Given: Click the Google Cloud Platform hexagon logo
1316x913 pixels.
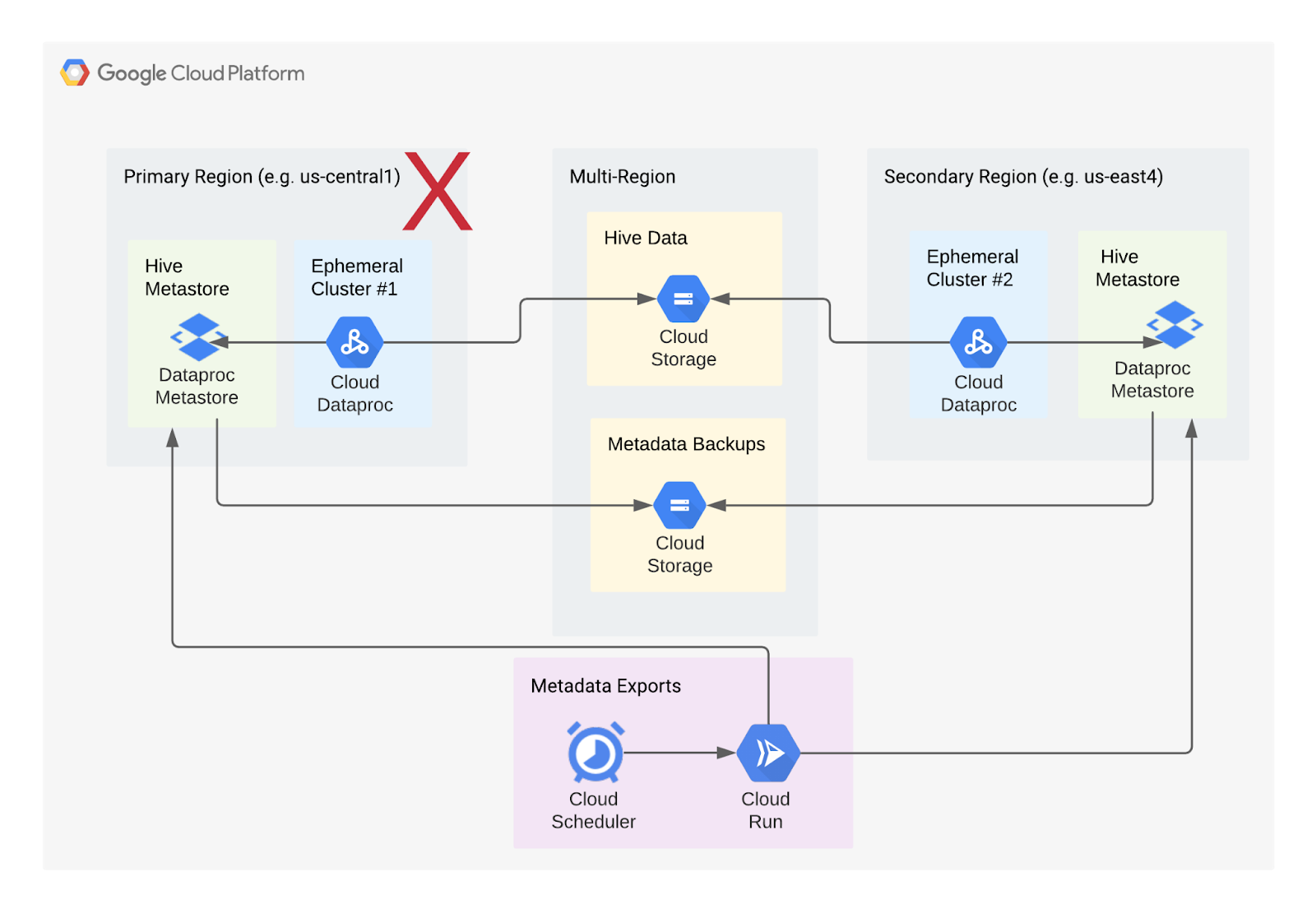Looking at the screenshot, I should 75,73.
